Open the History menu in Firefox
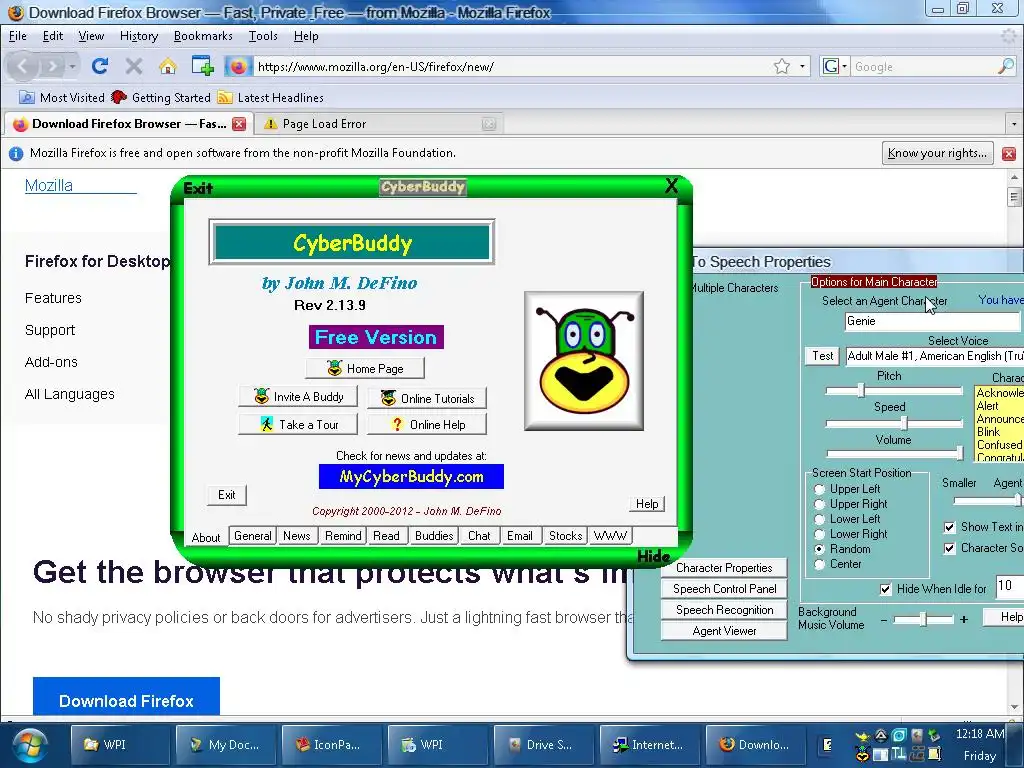1024x768 pixels. point(138,36)
